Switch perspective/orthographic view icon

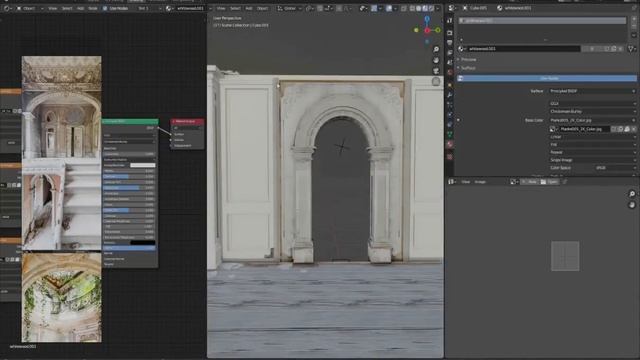(436, 82)
